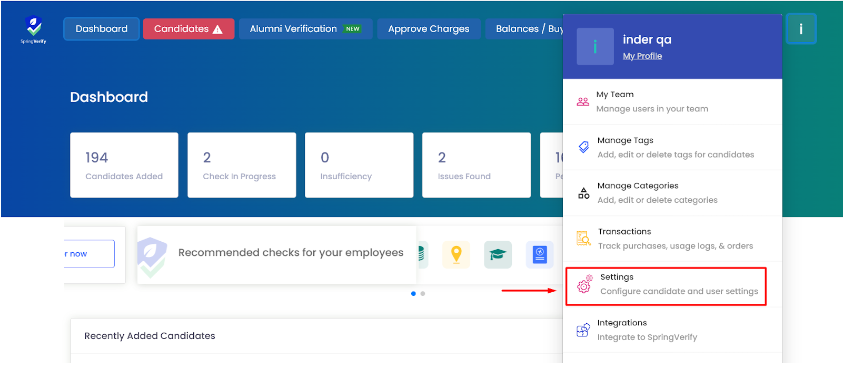Click the 194 Candidates Added card
This screenshot has width=855, height=367.
(124, 165)
